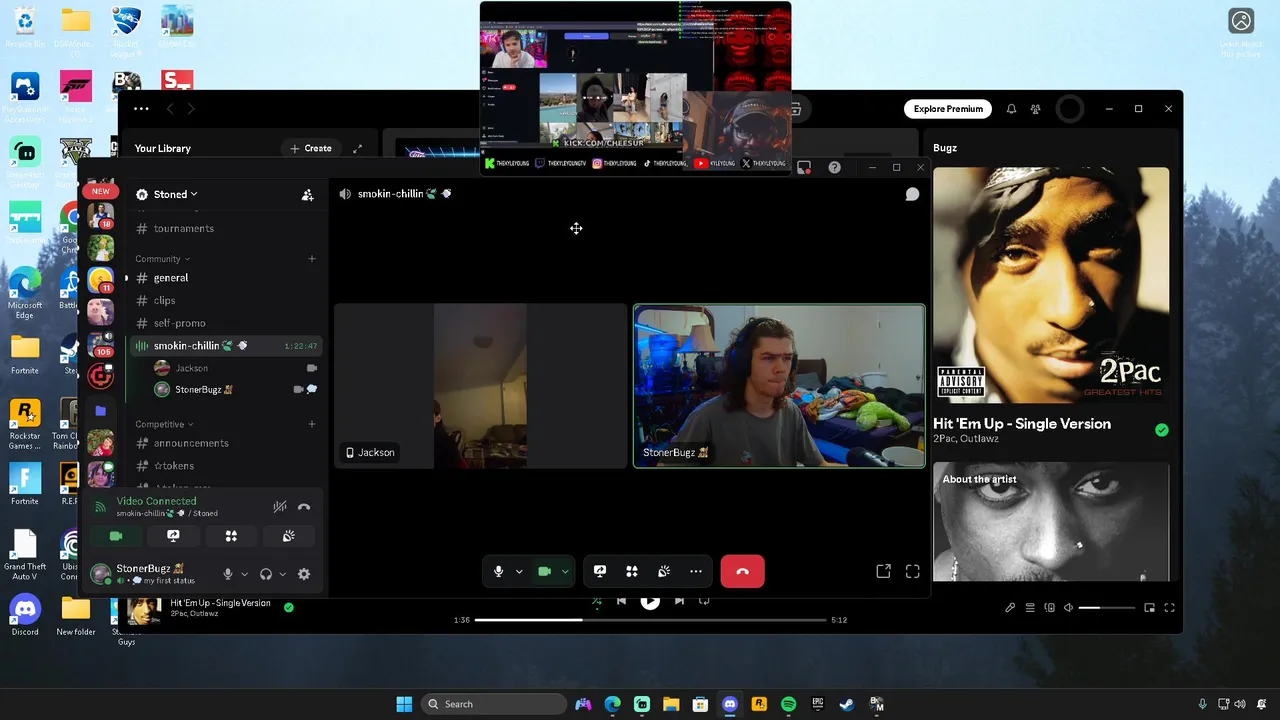
Task: Expand Your Library in Spotify
Action: [x=357, y=148]
